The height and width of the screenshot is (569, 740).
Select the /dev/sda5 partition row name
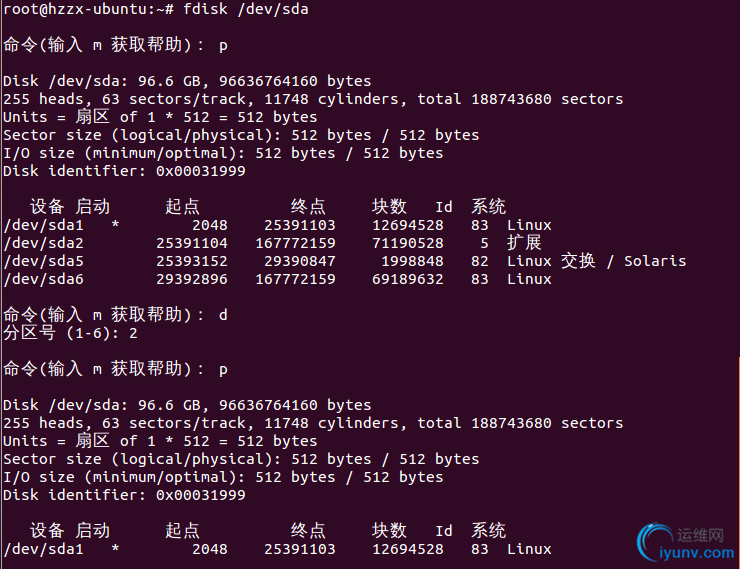[43, 261]
